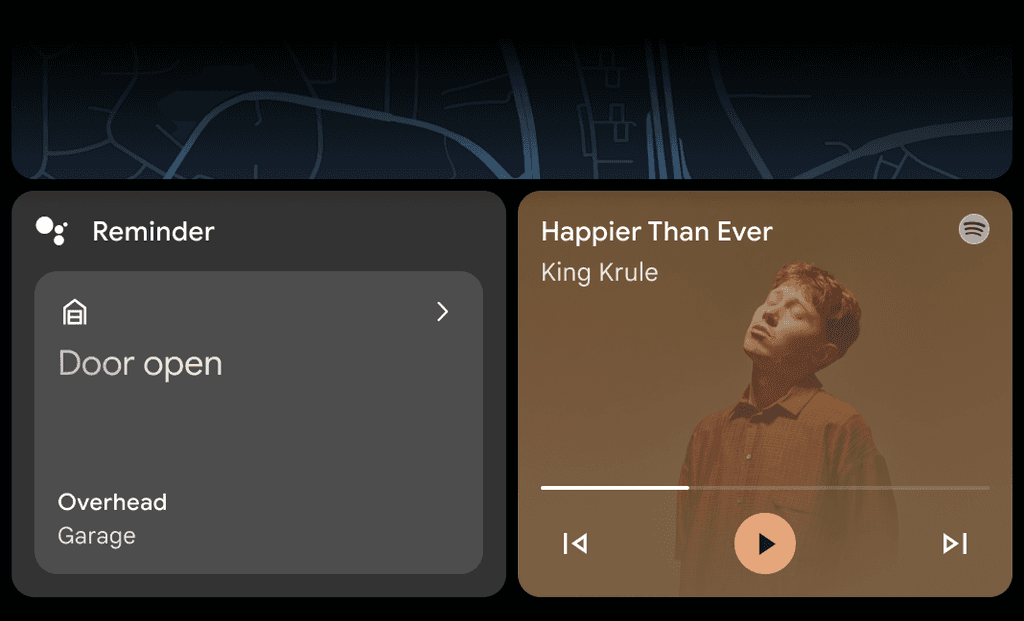The image size is (1024, 621).
Task: Tap the Garage location label
Action: (x=97, y=536)
